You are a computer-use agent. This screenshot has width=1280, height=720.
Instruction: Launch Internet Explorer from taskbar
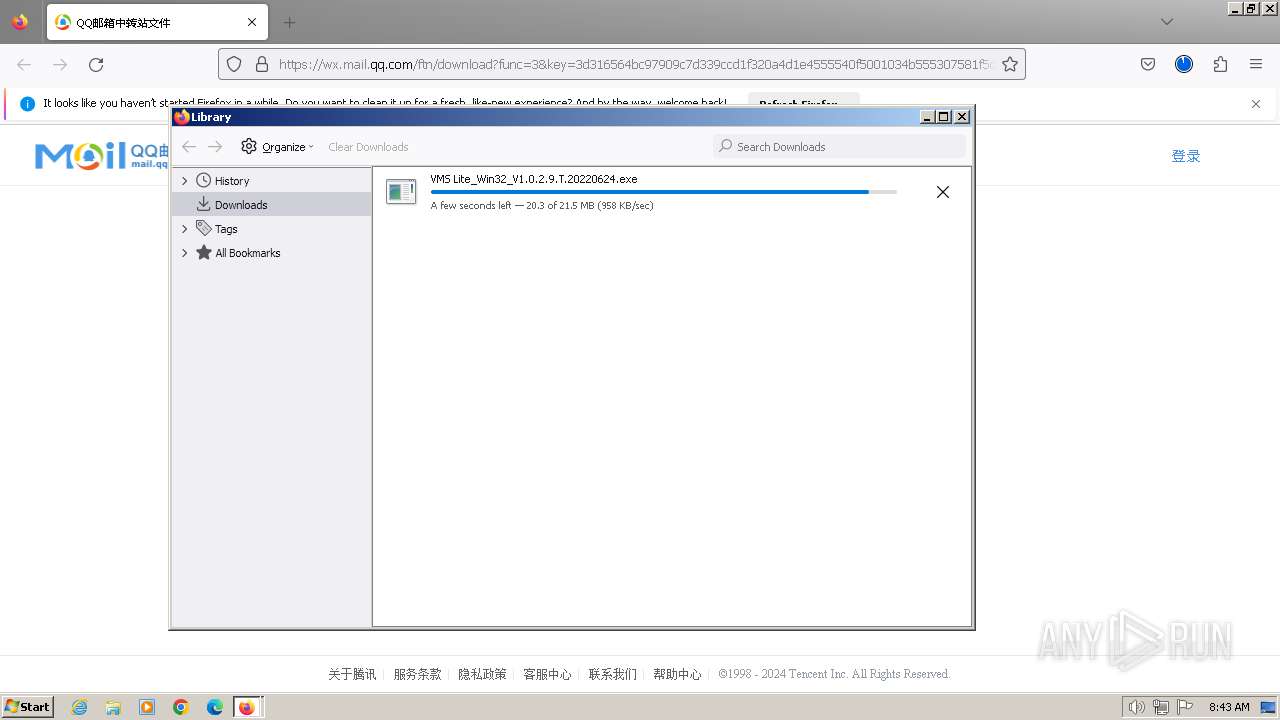(80, 707)
